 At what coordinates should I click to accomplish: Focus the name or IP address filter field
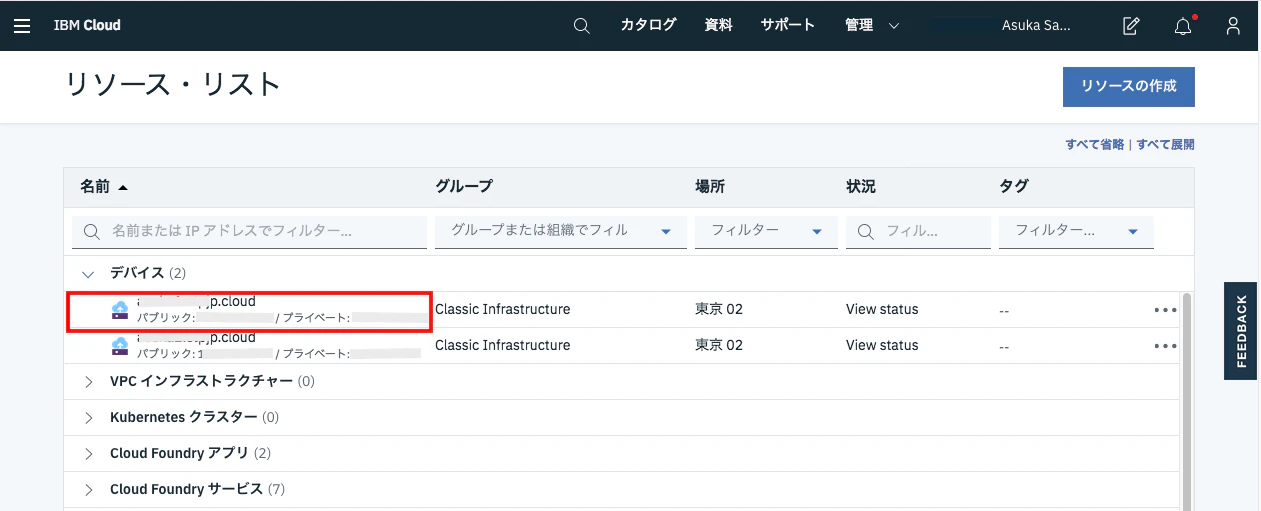point(250,231)
